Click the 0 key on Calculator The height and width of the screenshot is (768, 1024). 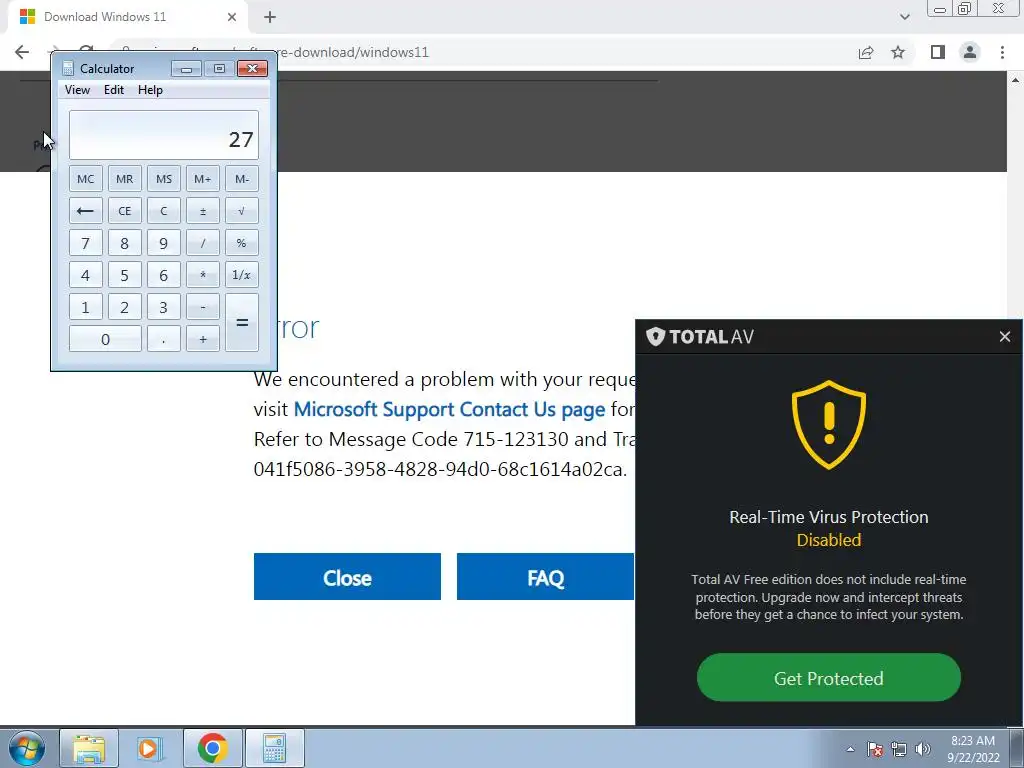tap(105, 339)
